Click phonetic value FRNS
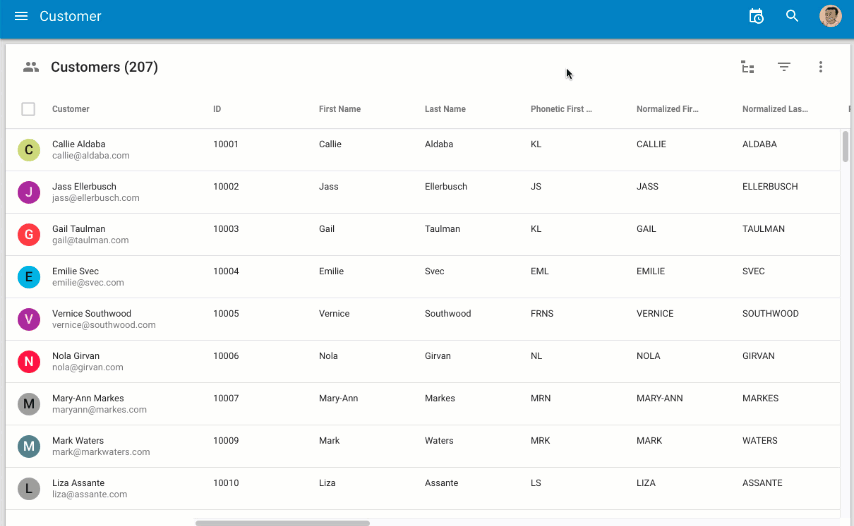This screenshot has height=526, width=854. [542, 313]
